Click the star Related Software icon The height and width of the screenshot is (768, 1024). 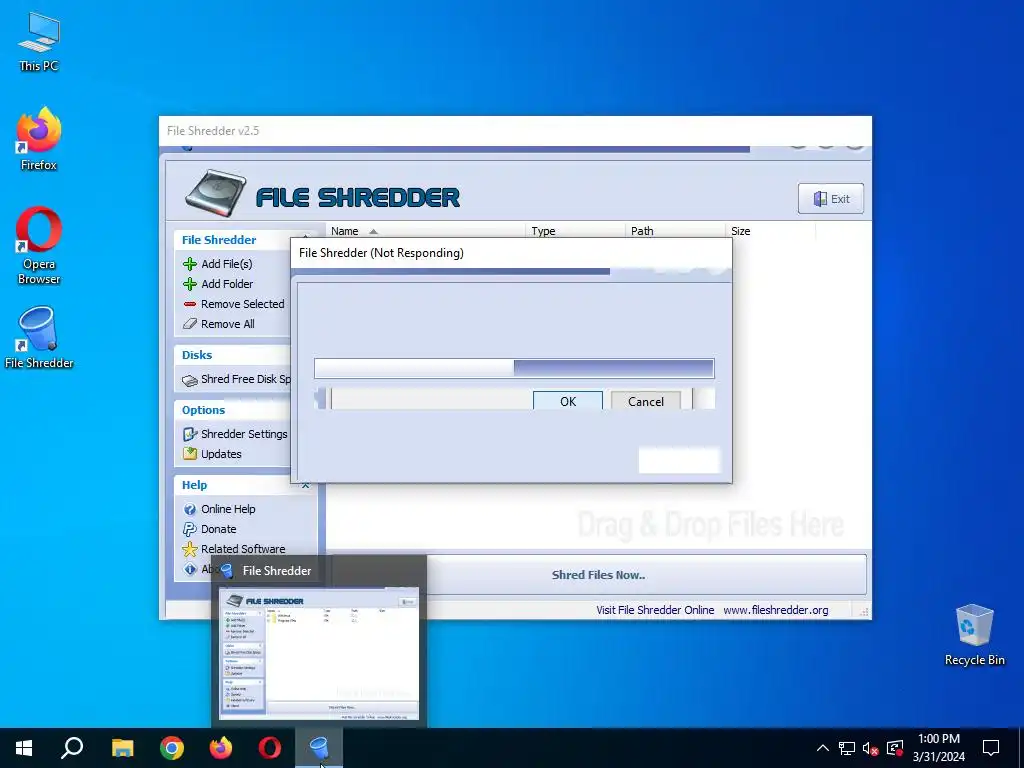[190, 549]
